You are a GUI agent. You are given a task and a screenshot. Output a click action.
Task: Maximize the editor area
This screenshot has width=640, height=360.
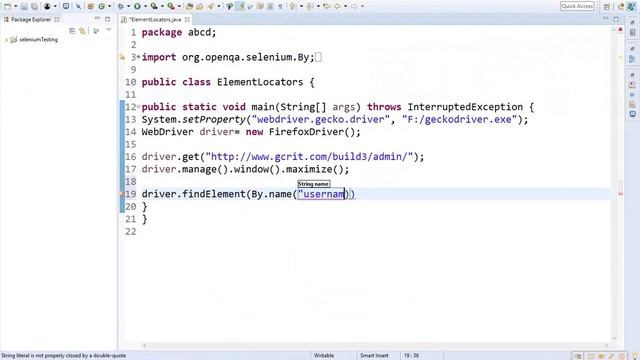pyautogui.click(x=616, y=18)
